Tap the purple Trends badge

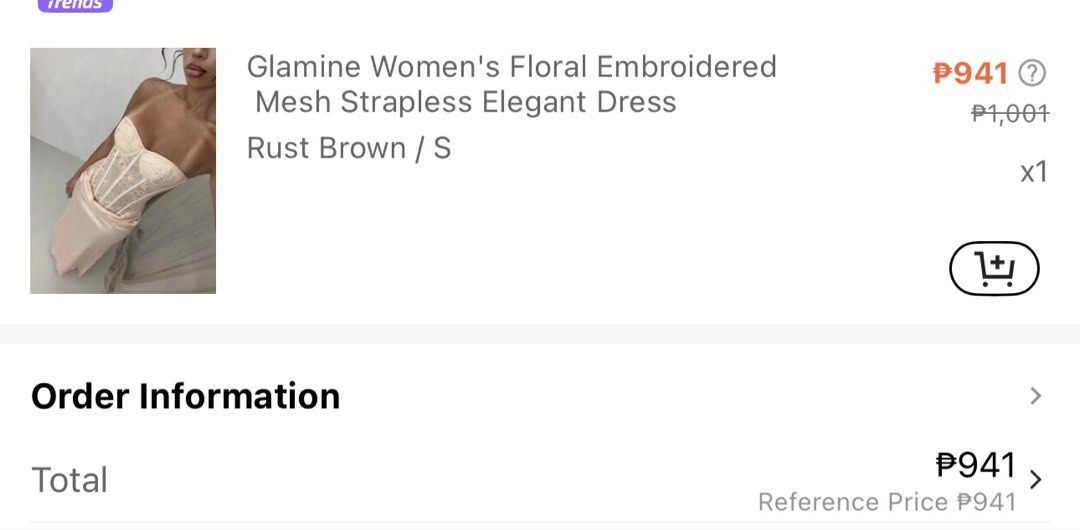pyautogui.click(x=75, y=5)
